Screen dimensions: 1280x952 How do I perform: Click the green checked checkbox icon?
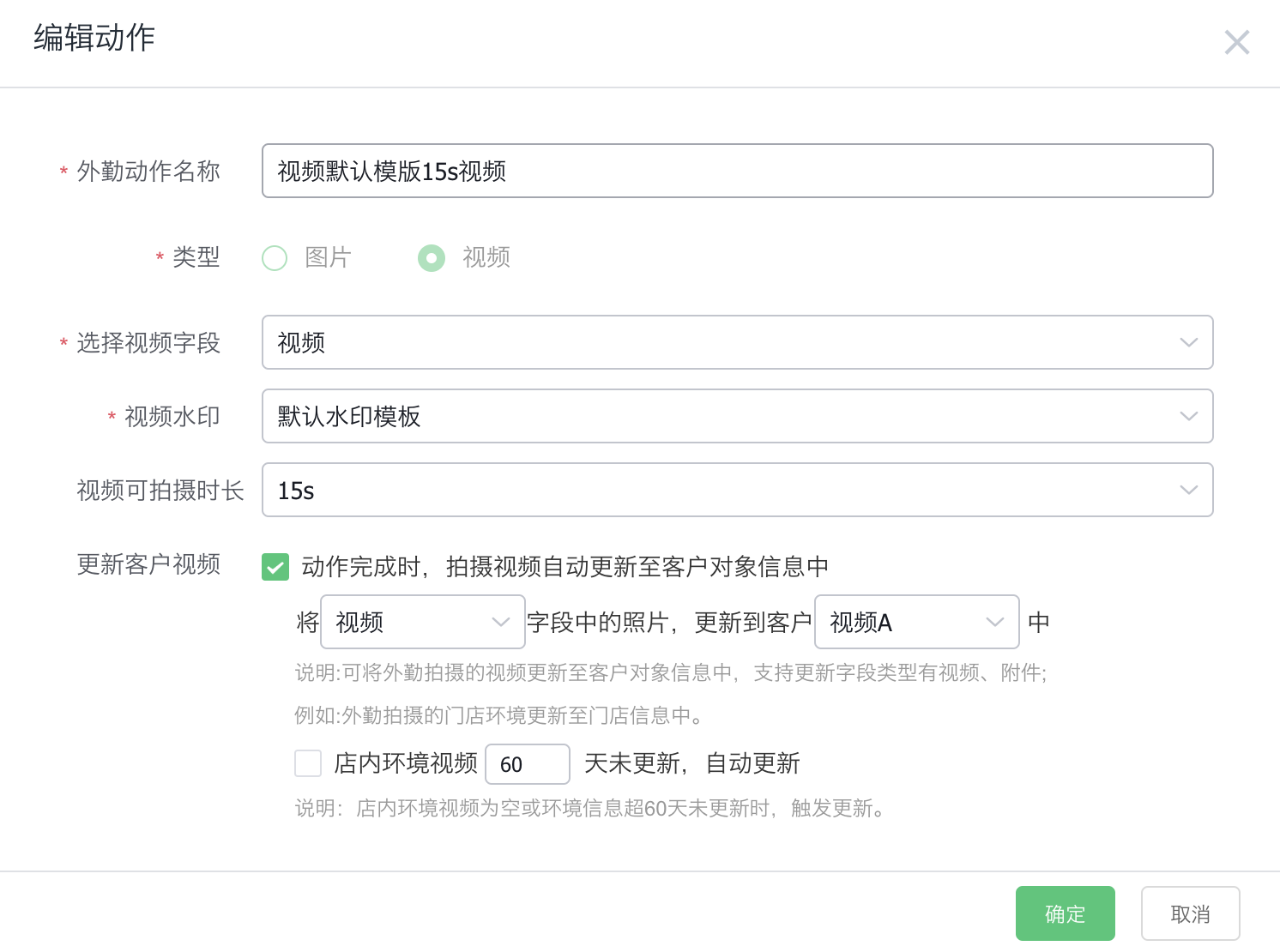(x=275, y=567)
